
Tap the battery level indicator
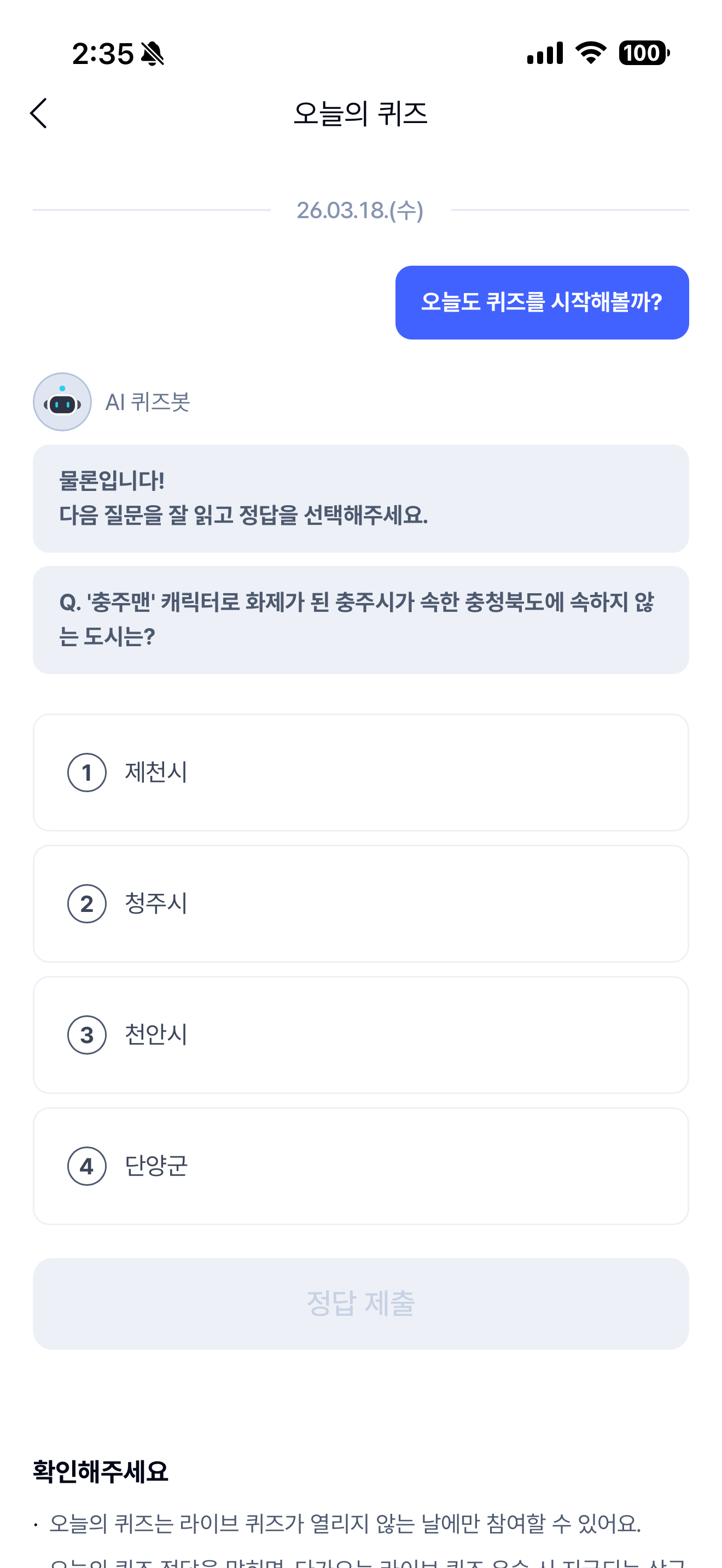tap(644, 53)
